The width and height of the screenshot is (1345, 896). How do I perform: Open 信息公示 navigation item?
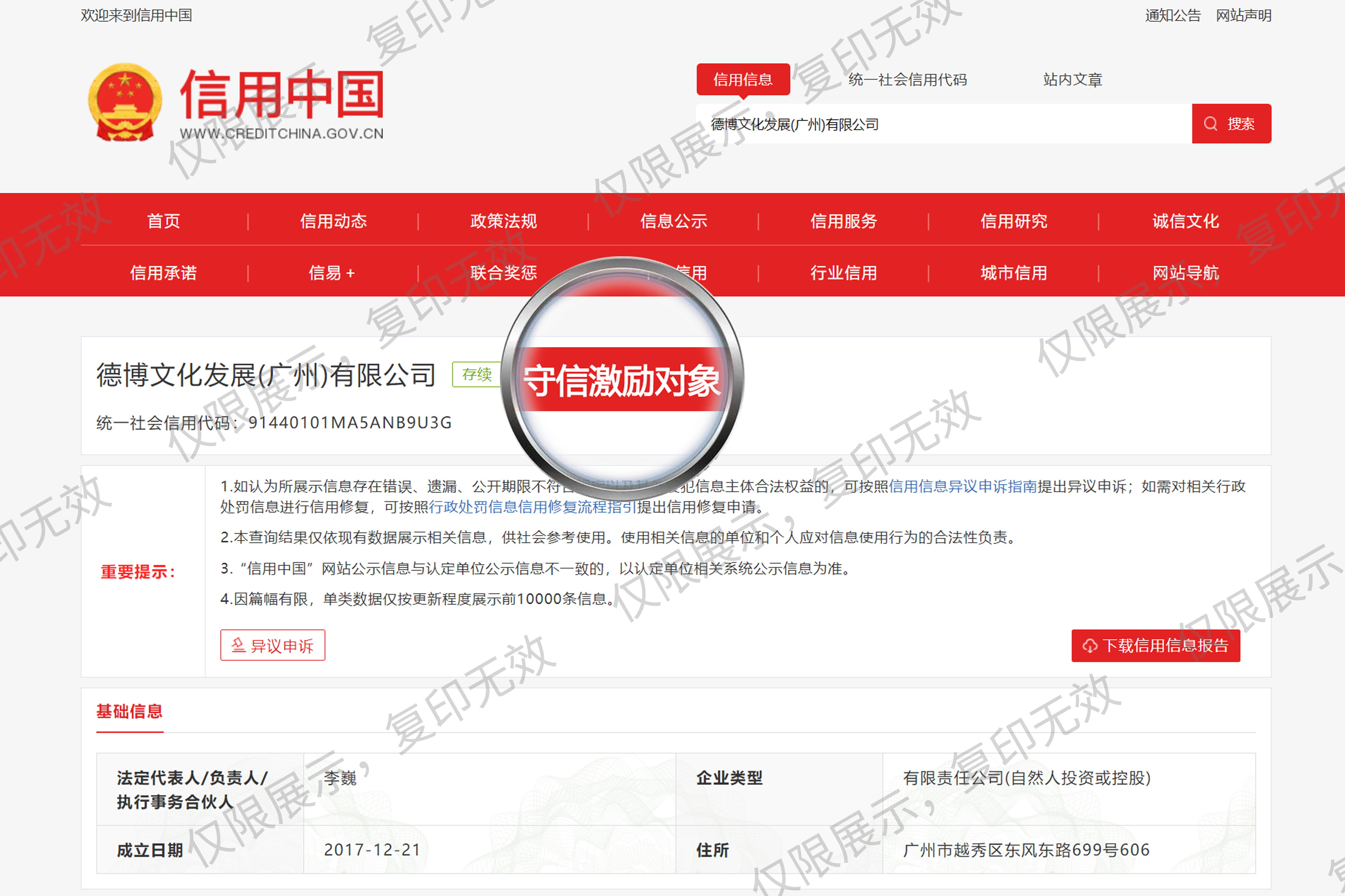673,221
